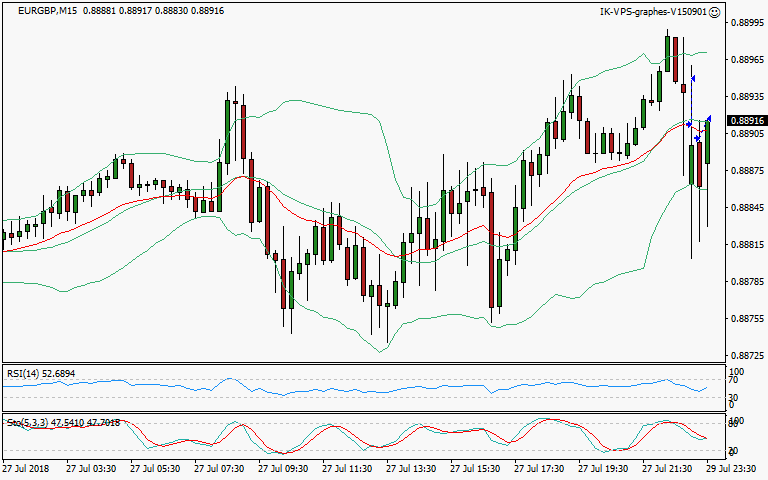Click price level 0.88965 on the axis
Image resolution: width=768 pixels, height=480 pixels.
point(747,60)
